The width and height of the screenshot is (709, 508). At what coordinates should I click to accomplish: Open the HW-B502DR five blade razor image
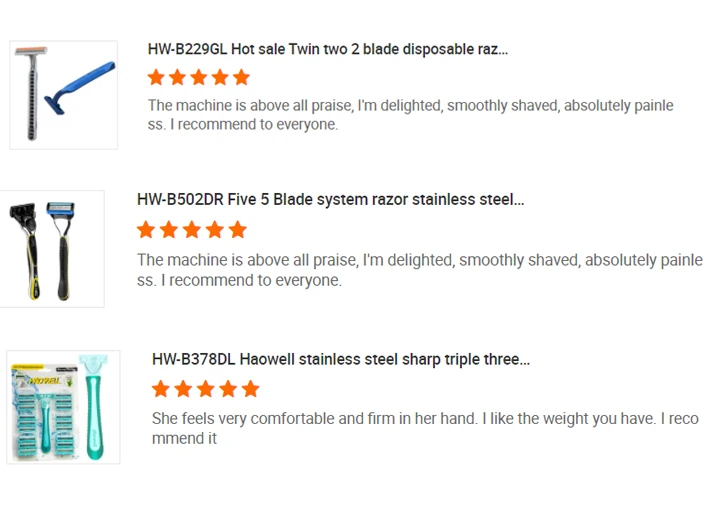[x=51, y=249]
